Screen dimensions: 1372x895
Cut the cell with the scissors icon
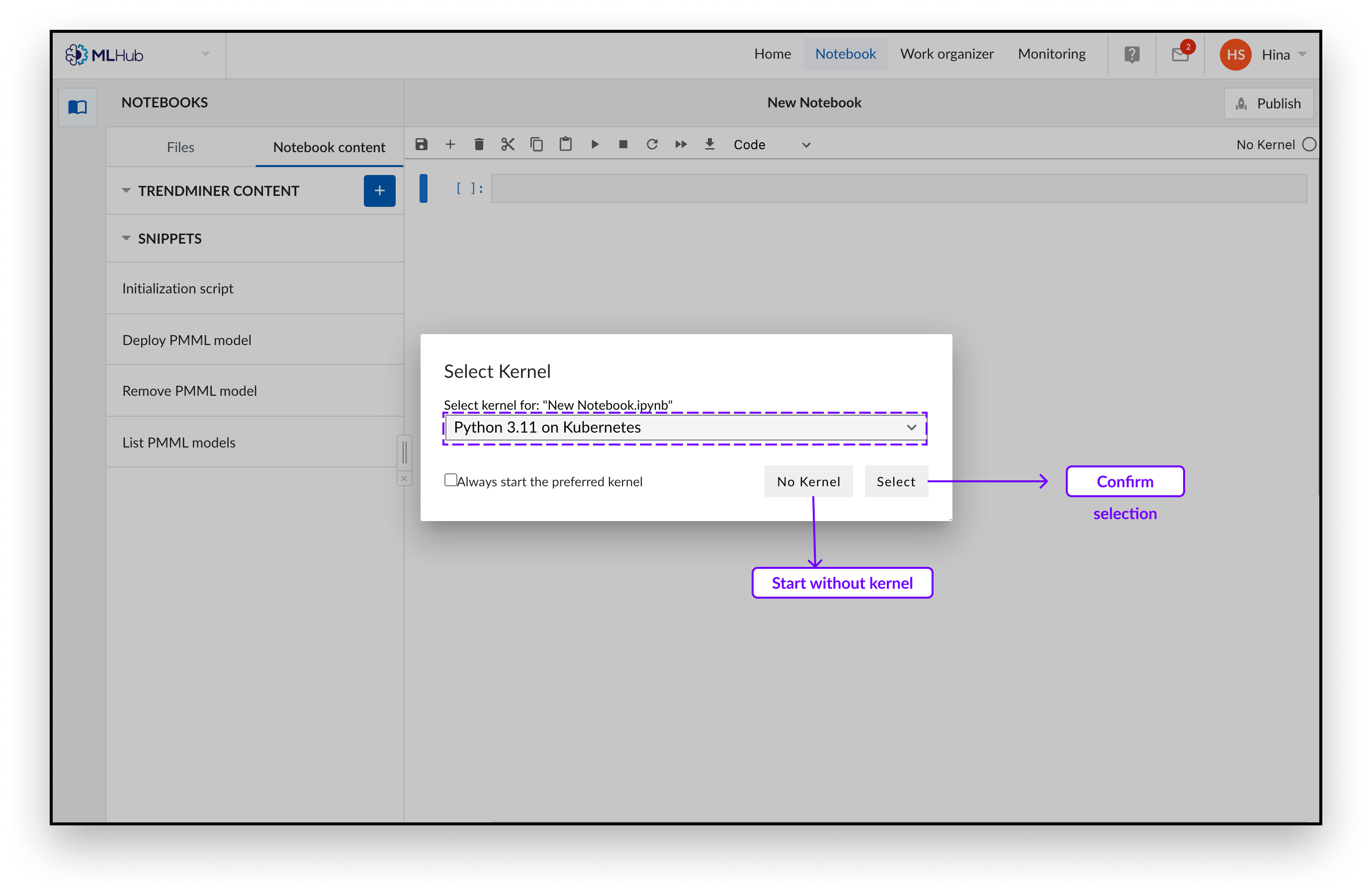coord(508,144)
